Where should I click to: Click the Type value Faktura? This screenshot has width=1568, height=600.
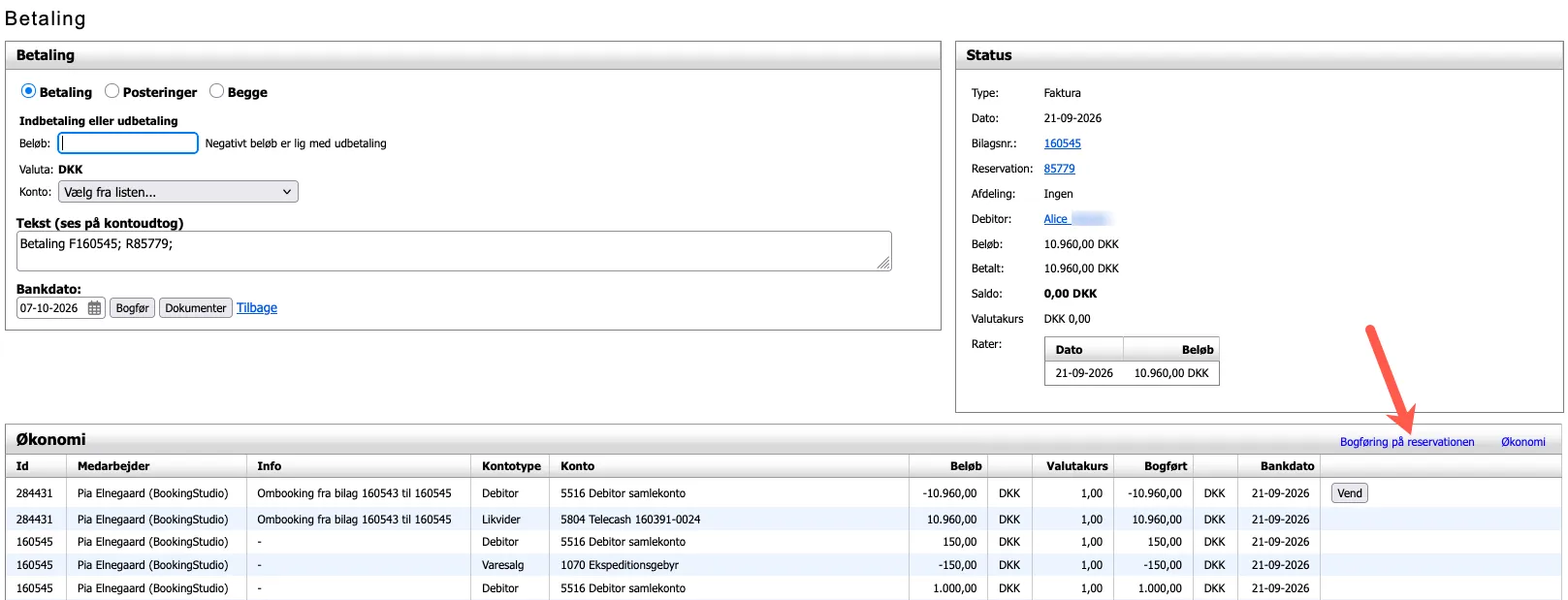[x=1062, y=93]
